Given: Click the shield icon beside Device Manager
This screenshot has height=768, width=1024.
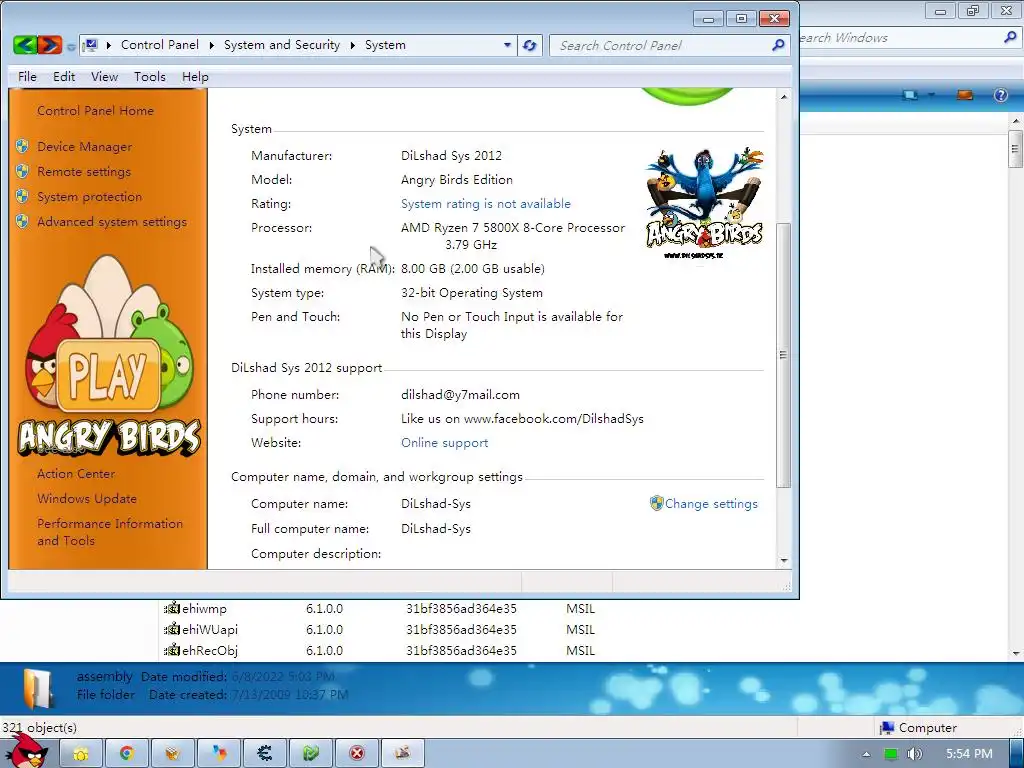Looking at the screenshot, I should 22,146.
